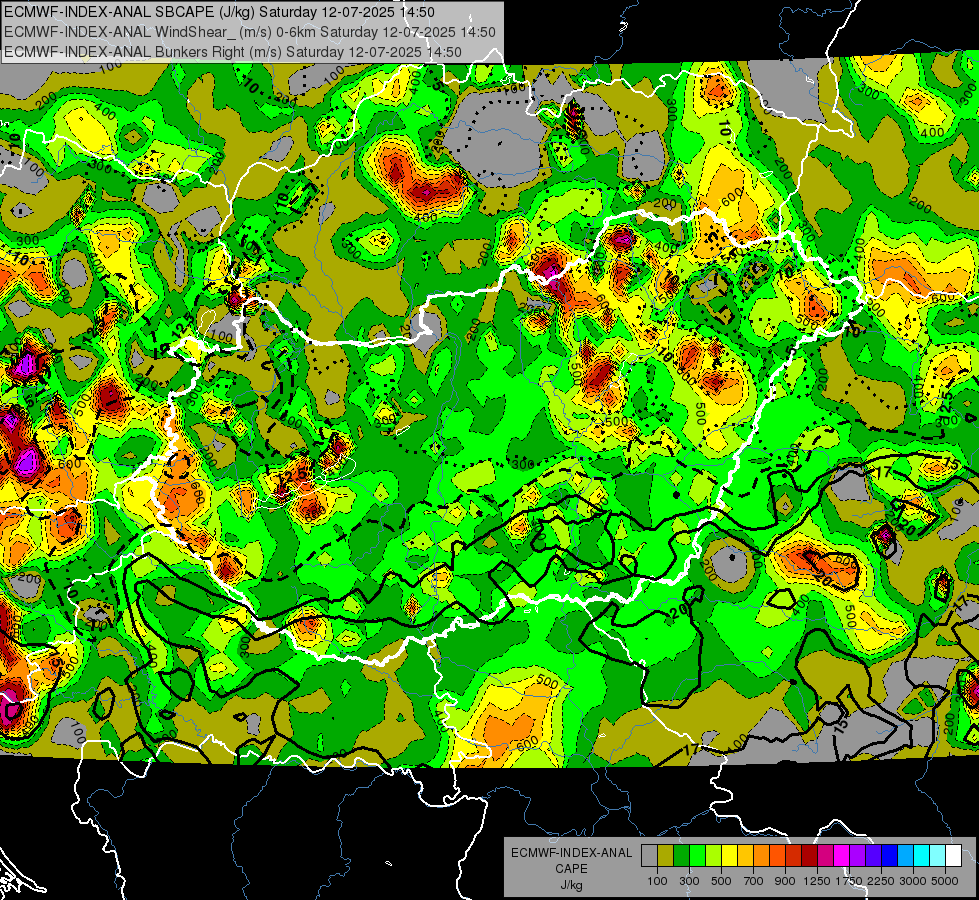
Task: Select the dark red swatch left of 1250
Action: click(809, 856)
